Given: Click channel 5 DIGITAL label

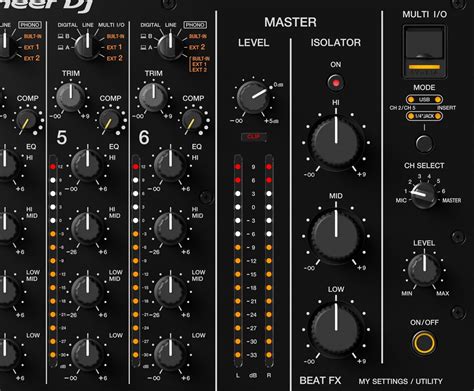Looking at the screenshot, I should pyautogui.click(x=67, y=25).
